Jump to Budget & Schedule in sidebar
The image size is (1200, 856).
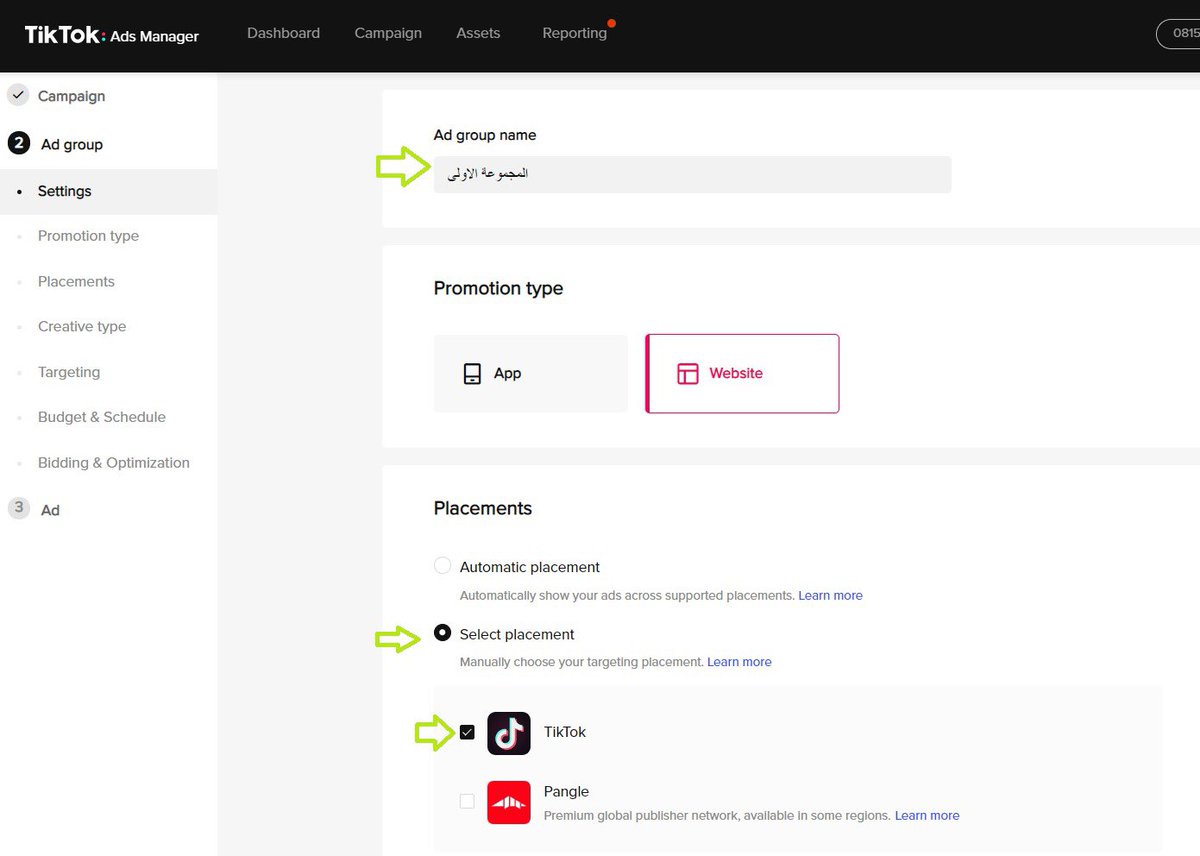click(x=102, y=417)
